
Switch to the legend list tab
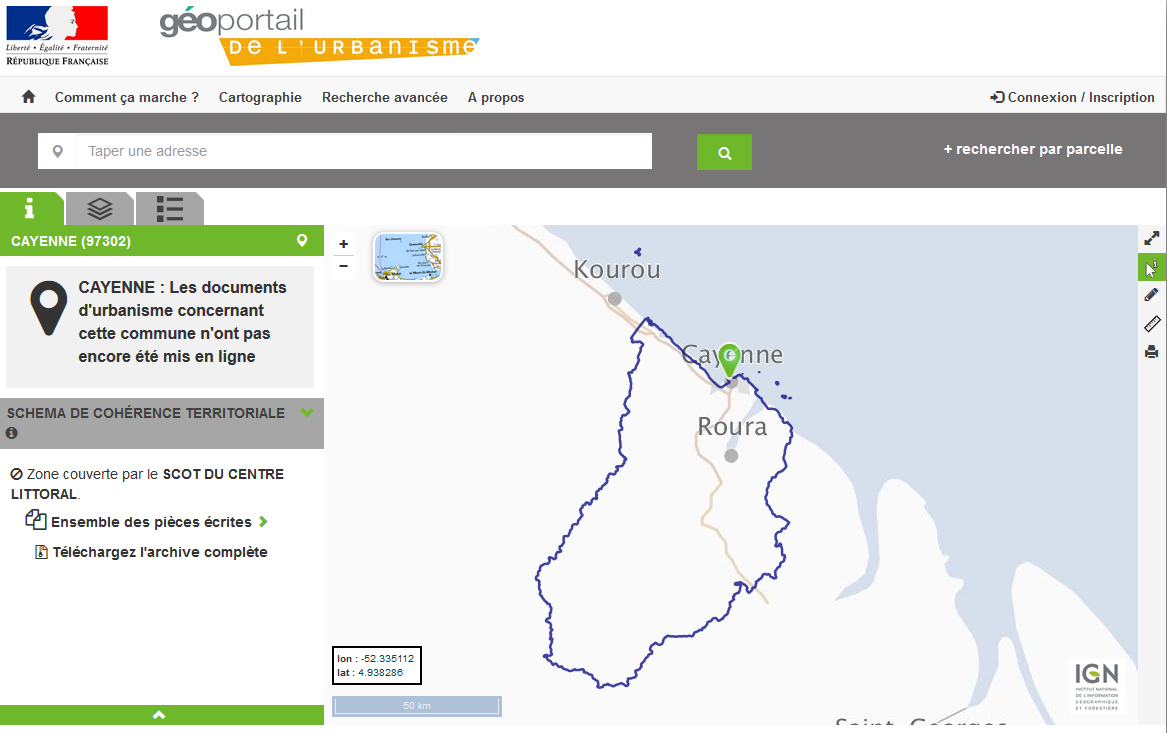tap(170, 208)
